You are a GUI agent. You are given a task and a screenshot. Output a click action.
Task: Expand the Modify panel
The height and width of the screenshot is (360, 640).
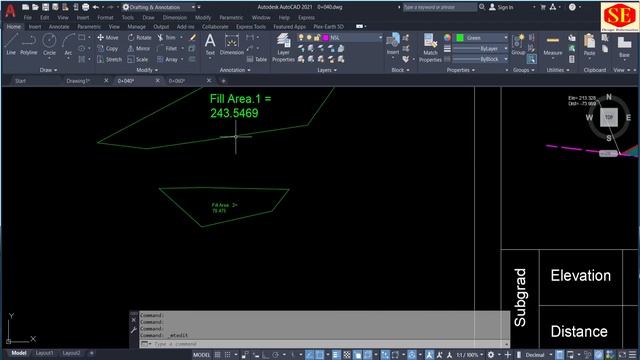[147, 70]
